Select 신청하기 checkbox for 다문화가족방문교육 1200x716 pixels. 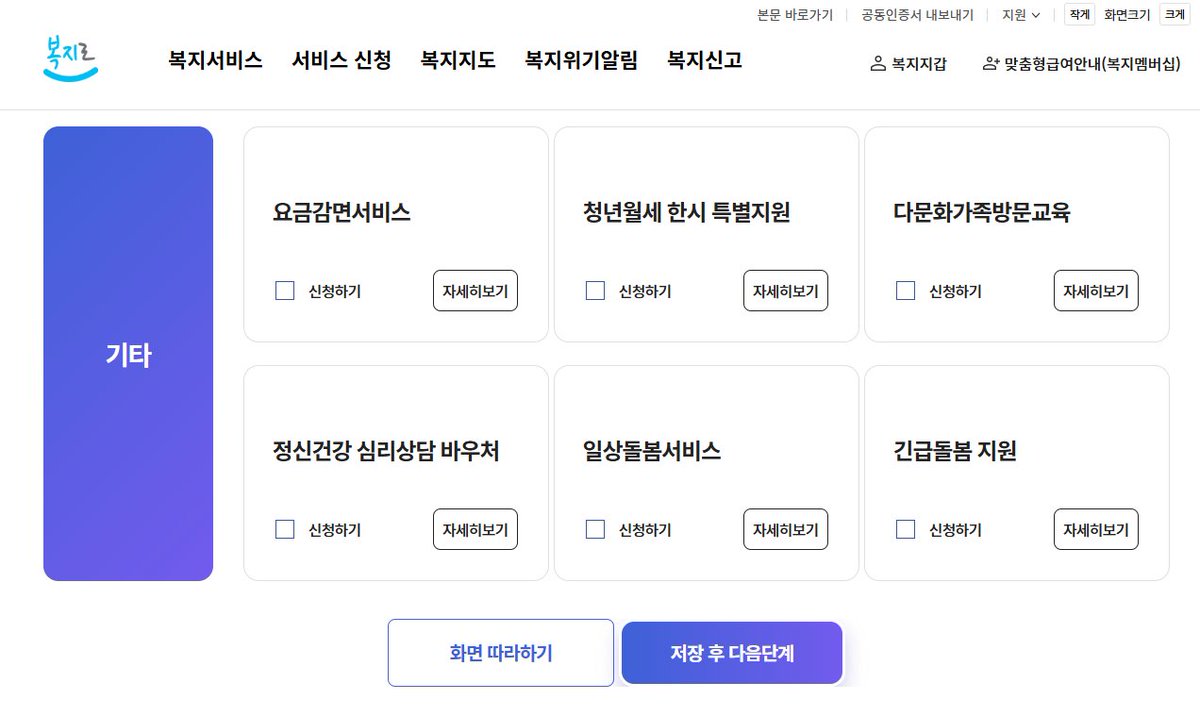pyautogui.click(x=906, y=291)
